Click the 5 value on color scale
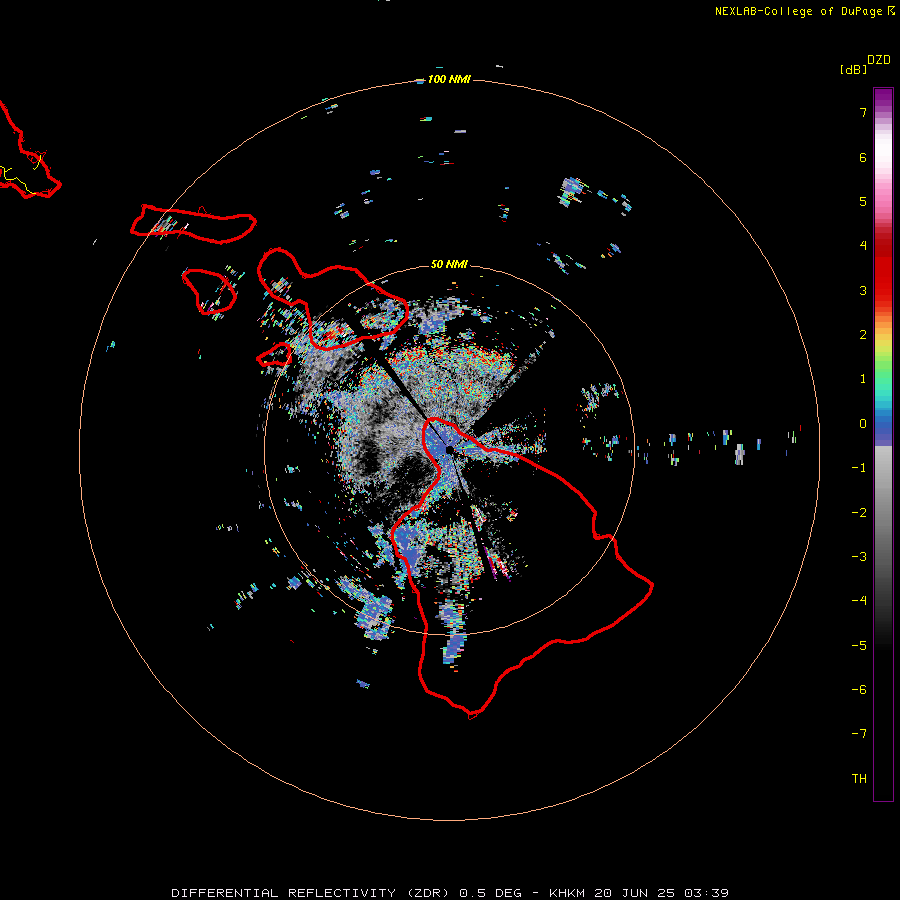 tap(863, 201)
